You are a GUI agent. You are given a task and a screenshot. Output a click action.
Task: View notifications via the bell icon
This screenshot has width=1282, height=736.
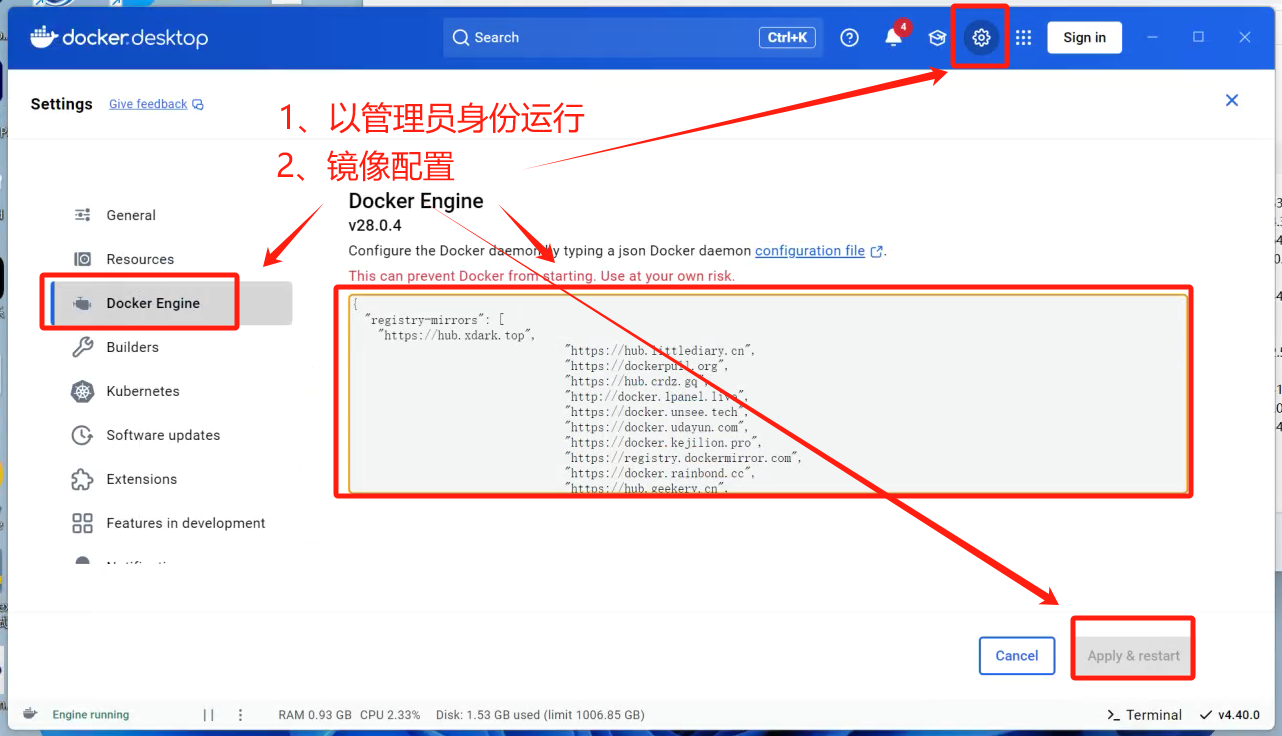coord(892,37)
